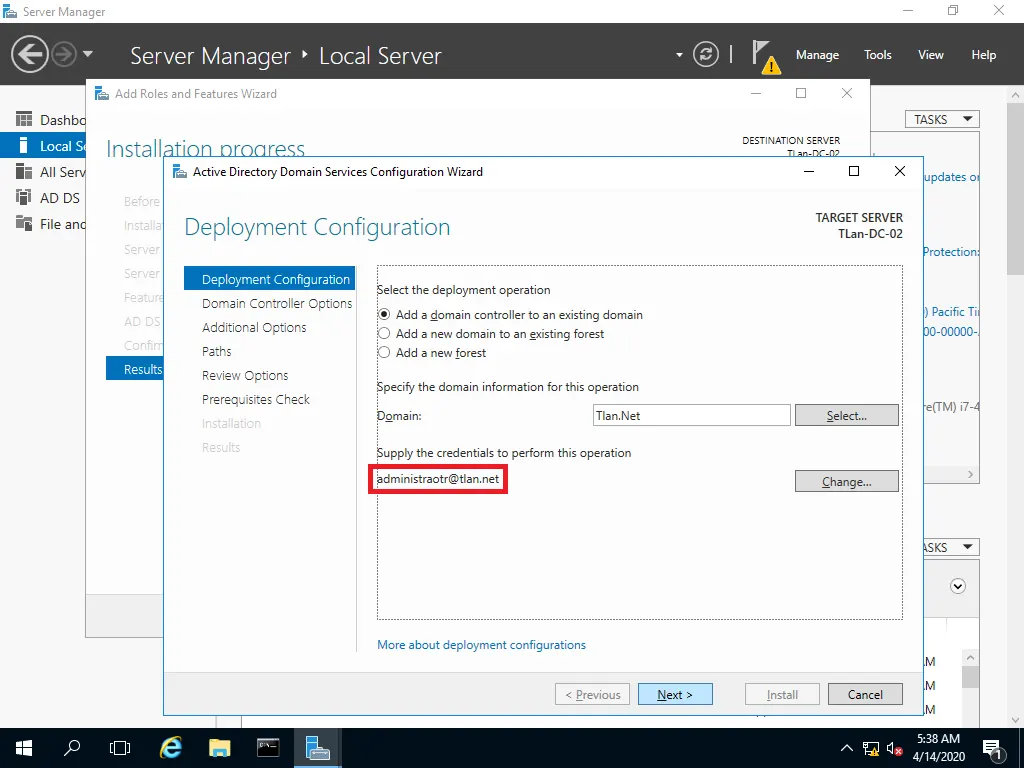The image size is (1024, 768).
Task: Select 'Add a domain controller to an existing domain'
Action: 385,315
